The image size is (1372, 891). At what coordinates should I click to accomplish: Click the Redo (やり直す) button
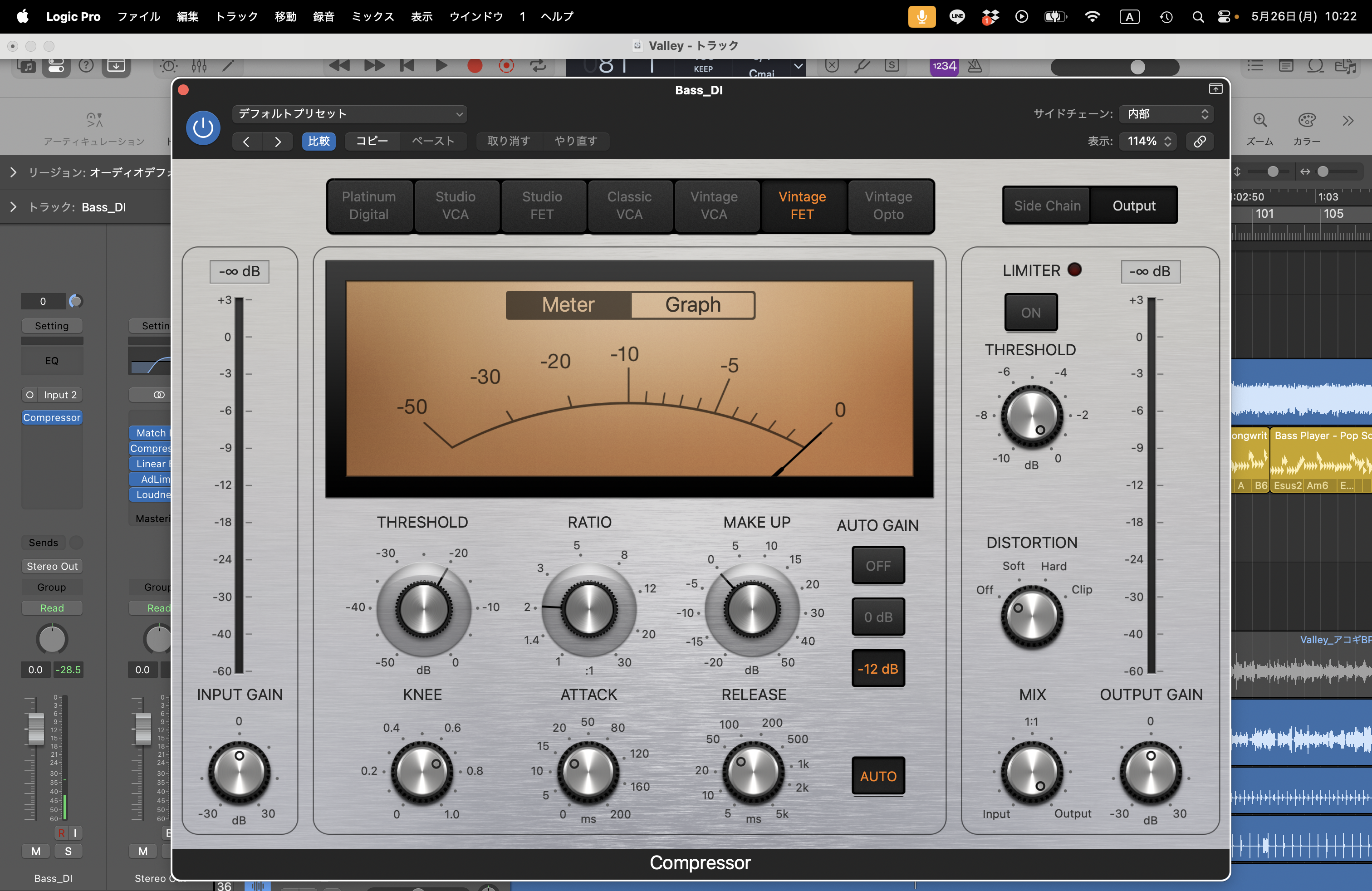pos(576,141)
